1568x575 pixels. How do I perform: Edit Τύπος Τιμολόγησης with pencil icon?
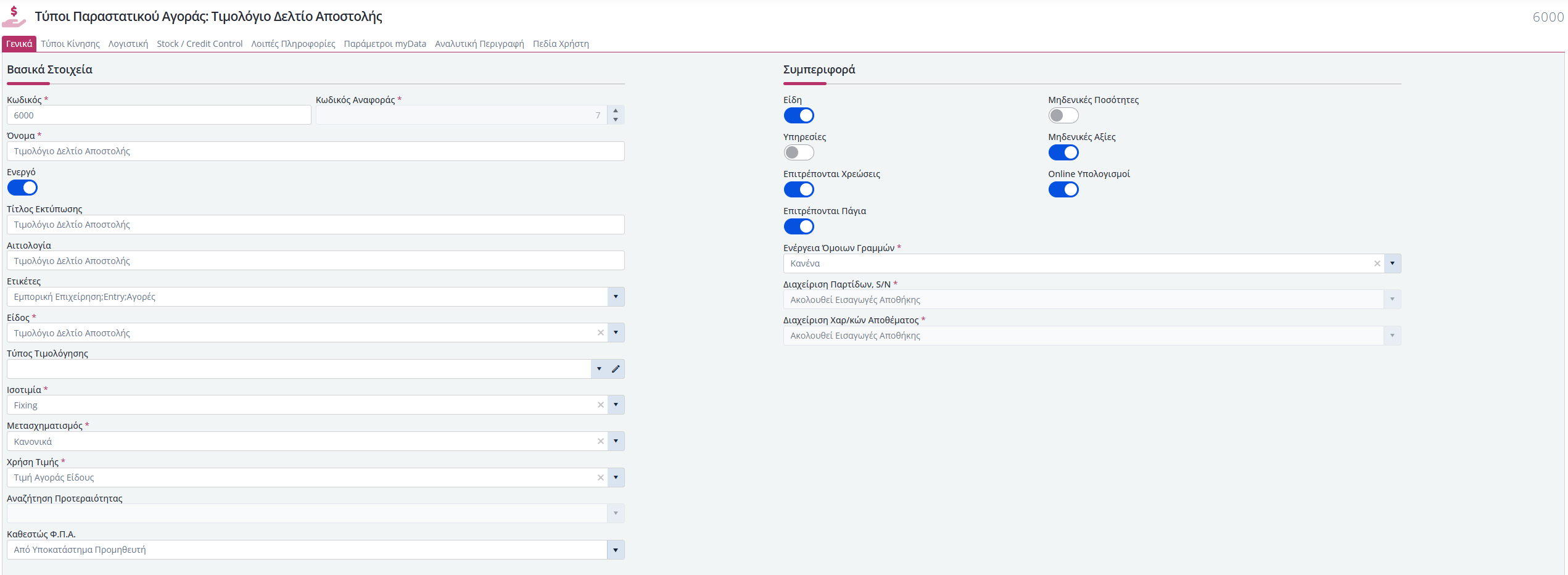(x=616, y=369)
